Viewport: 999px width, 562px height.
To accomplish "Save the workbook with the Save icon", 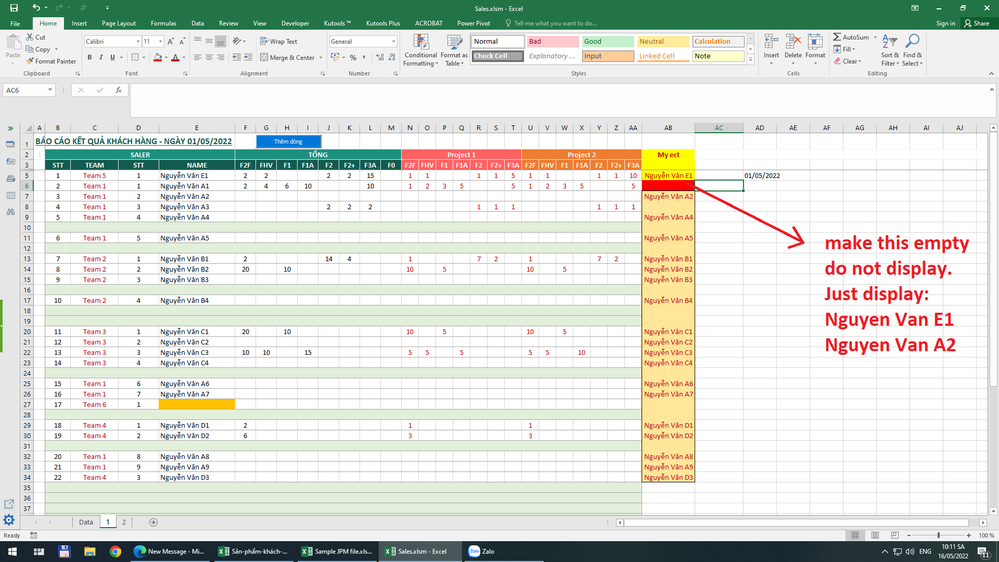I will 13,8.
